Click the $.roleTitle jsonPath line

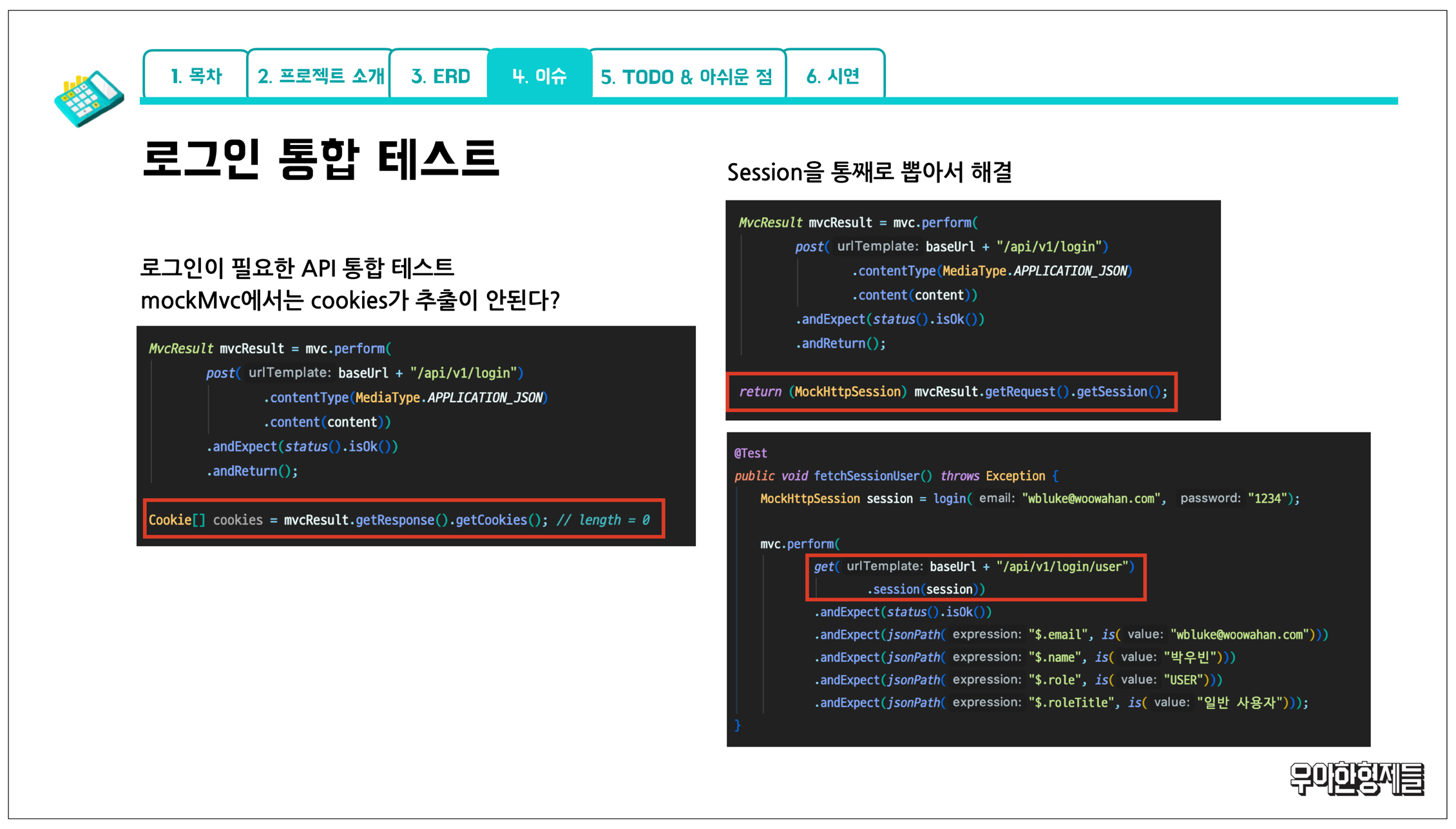click(1060, 703)
